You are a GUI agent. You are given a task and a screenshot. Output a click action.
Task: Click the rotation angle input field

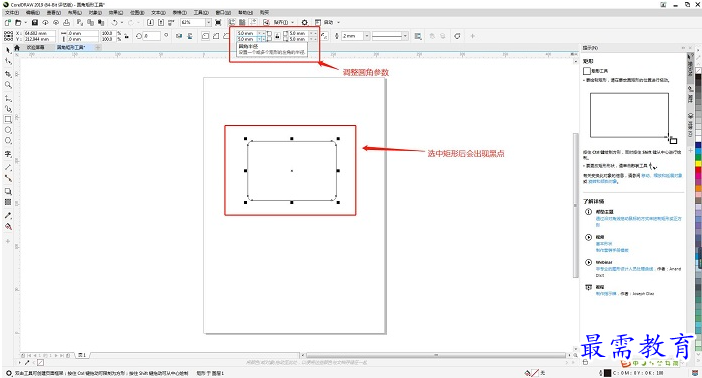click(x=152, y=36)
